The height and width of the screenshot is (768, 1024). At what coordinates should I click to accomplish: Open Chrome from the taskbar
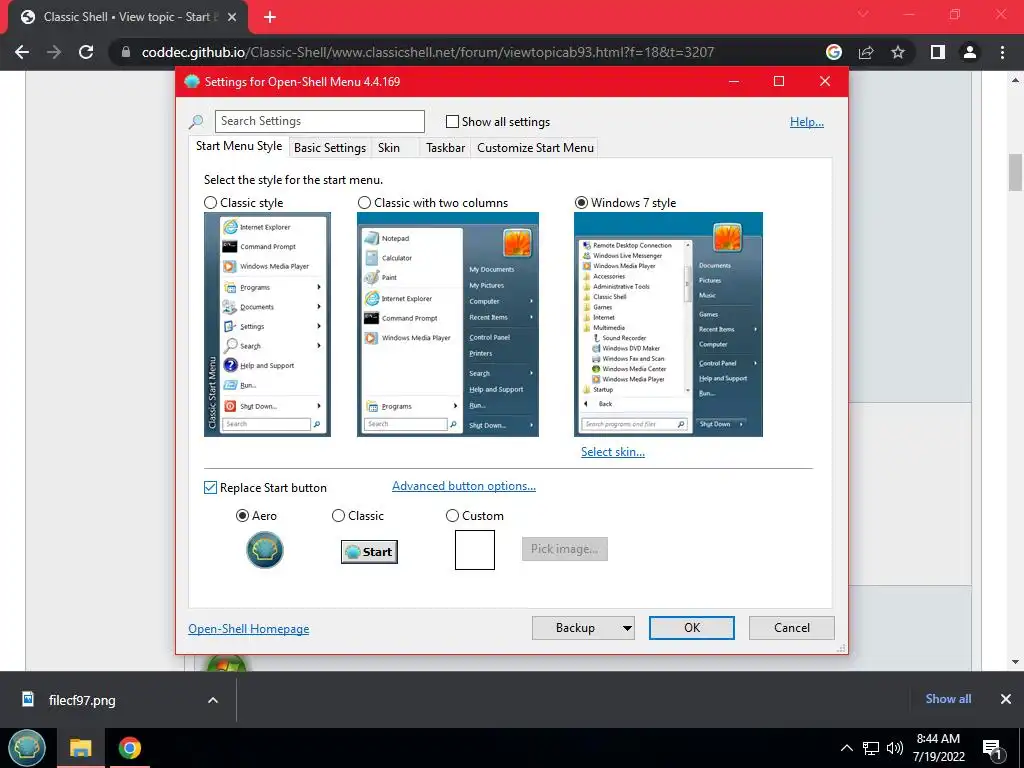[x=129, y=748]
